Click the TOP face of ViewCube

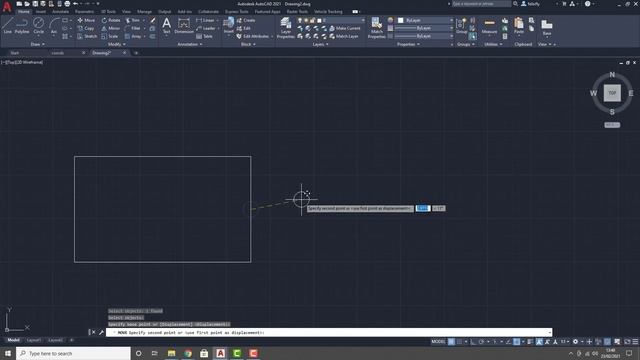click(x=612, y=93)
